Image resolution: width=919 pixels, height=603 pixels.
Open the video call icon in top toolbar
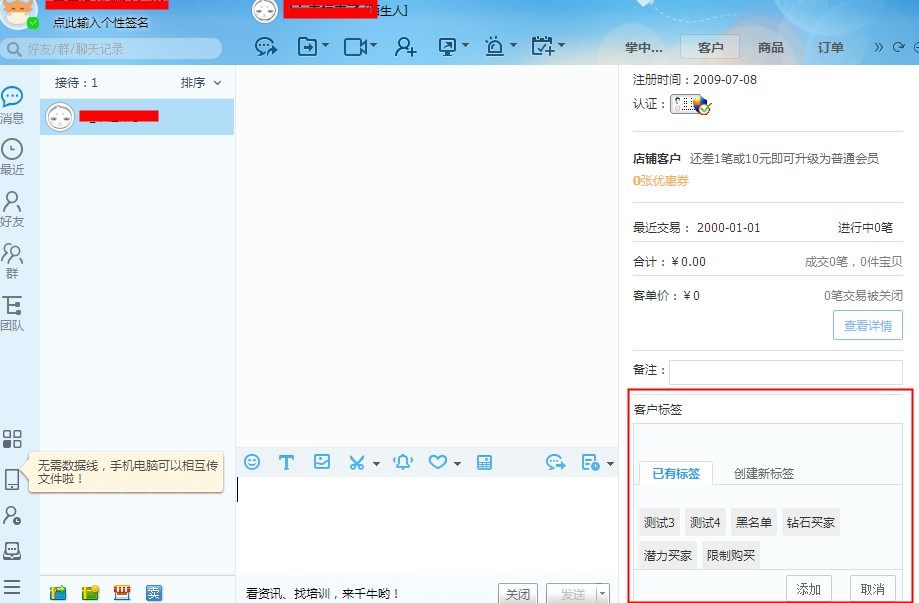(x=356, y=47)
